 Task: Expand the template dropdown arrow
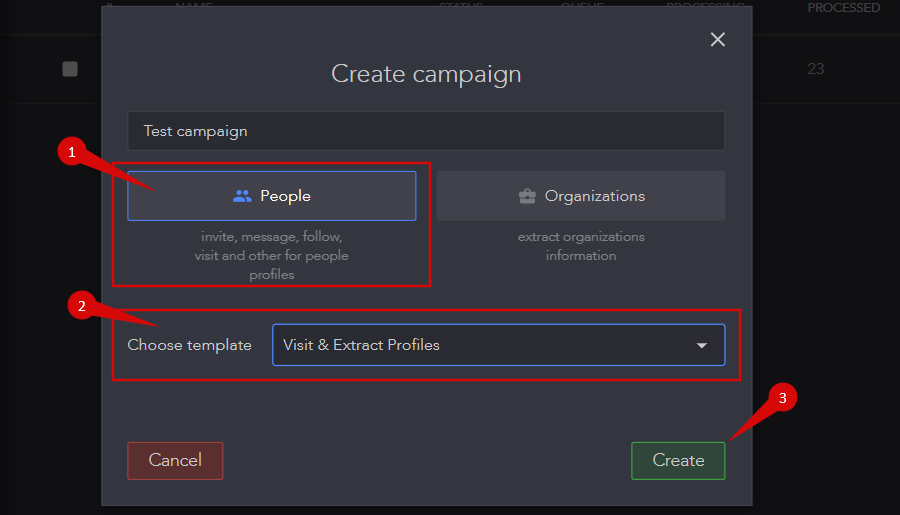702,345
